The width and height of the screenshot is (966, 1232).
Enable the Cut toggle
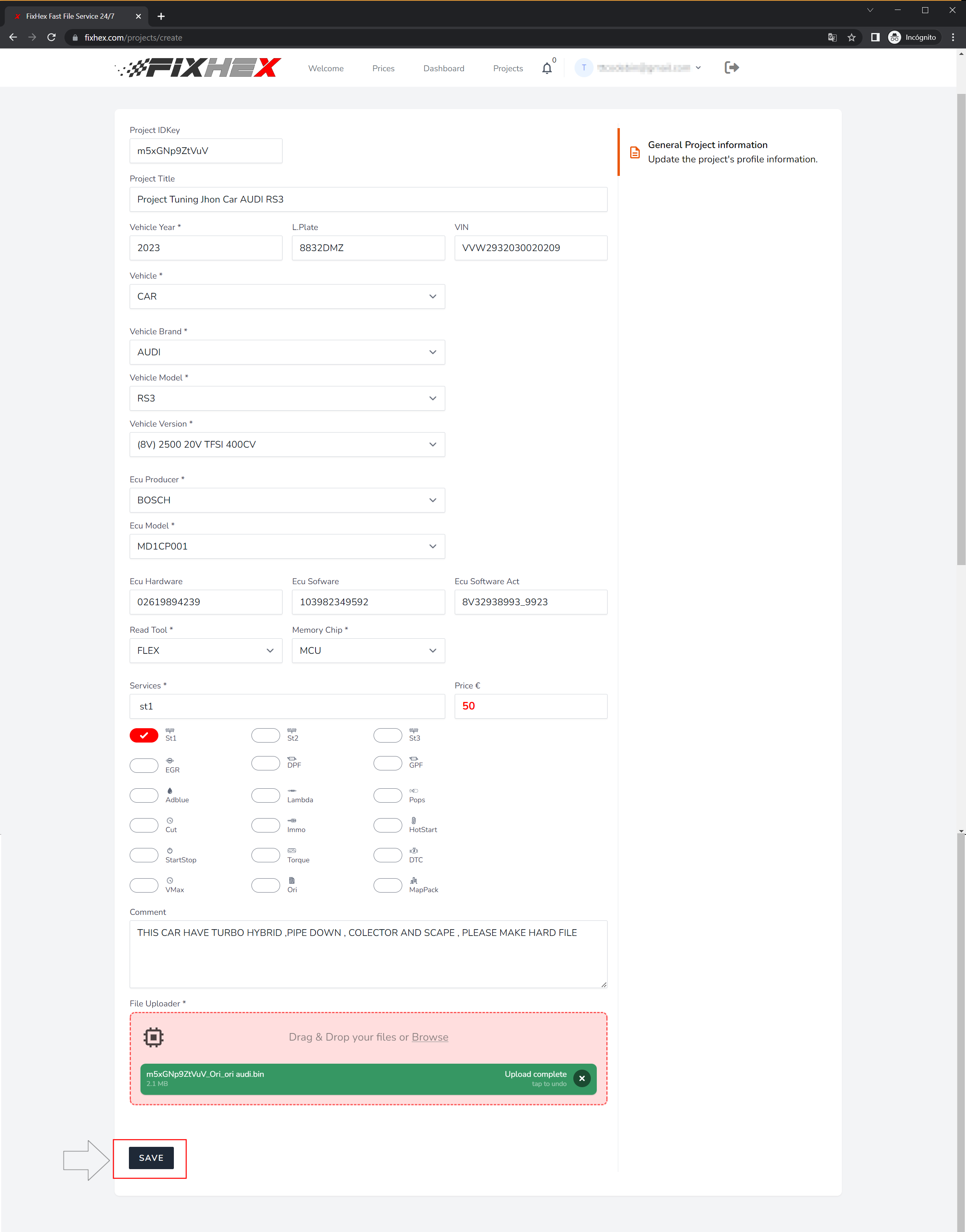(x=144, y=825)
